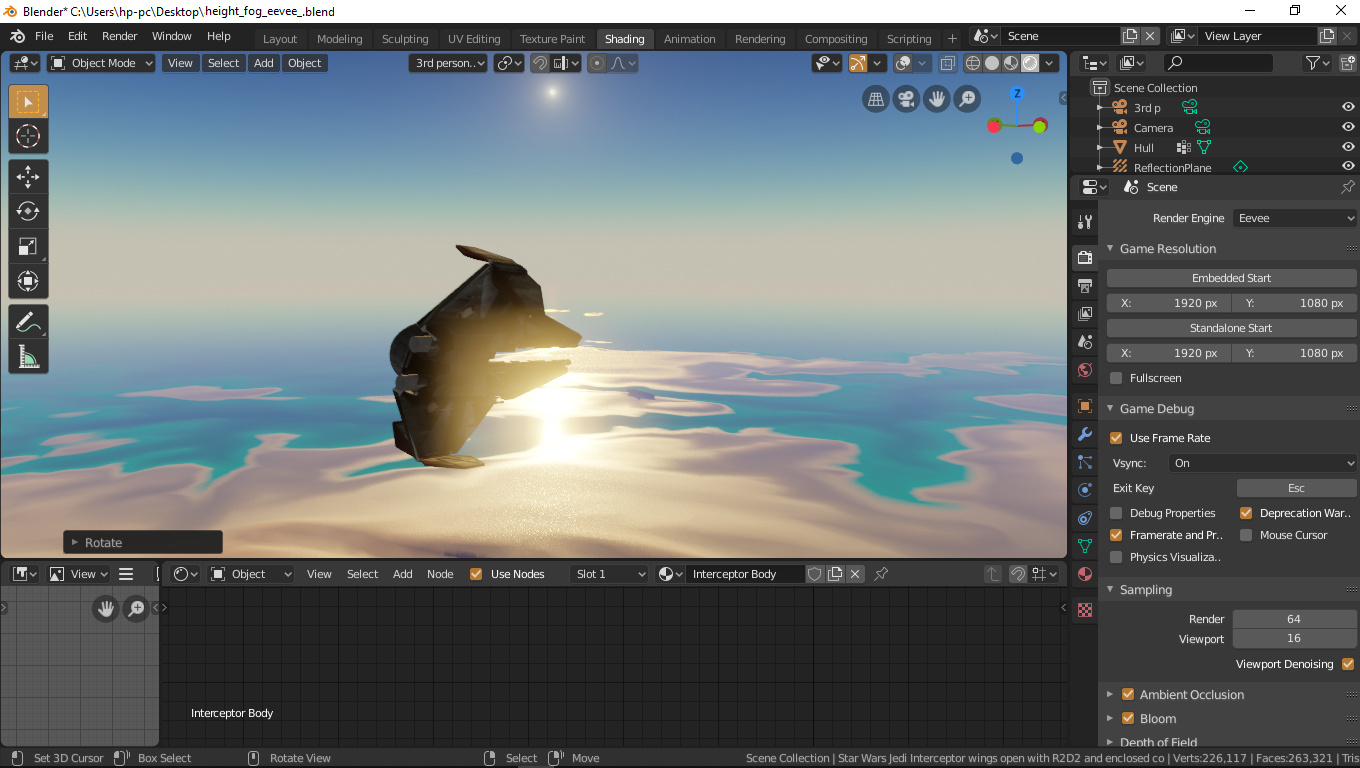Uncheck Use Frame Rate
The height and width of the screenshot is (768, 1360).
tap(1116, 438)
